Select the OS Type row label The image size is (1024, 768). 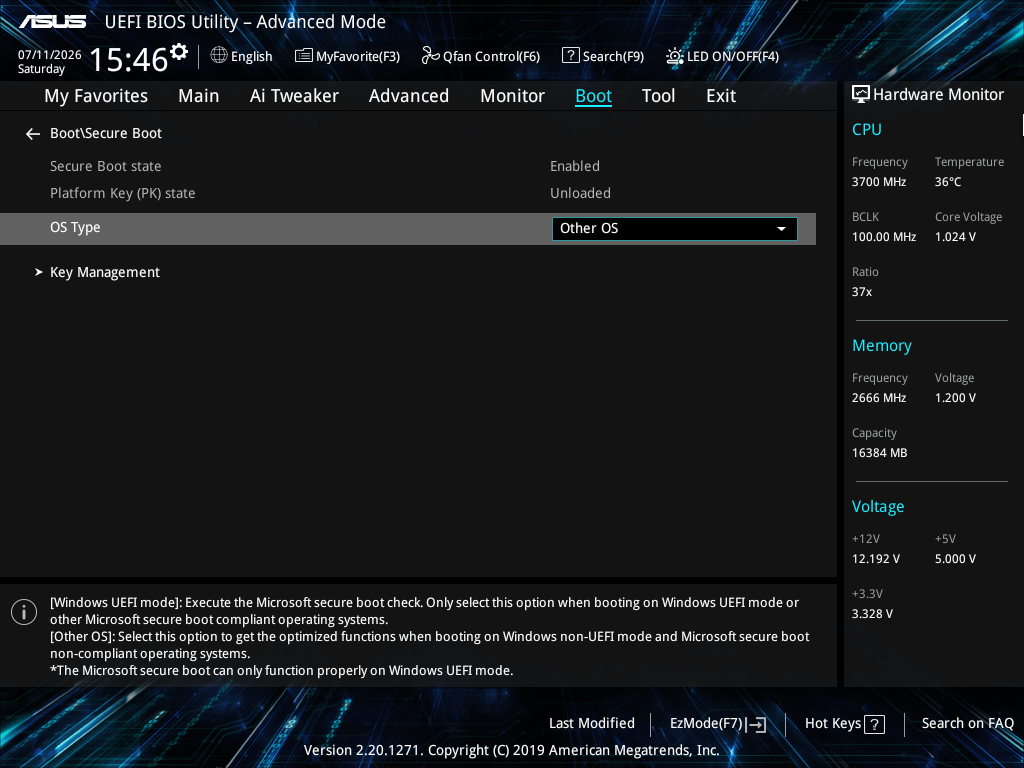pos(75,227)
